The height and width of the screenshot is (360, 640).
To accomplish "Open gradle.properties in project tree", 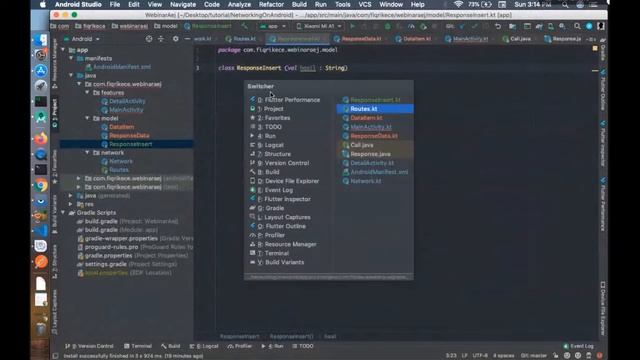I will [109, 256].
